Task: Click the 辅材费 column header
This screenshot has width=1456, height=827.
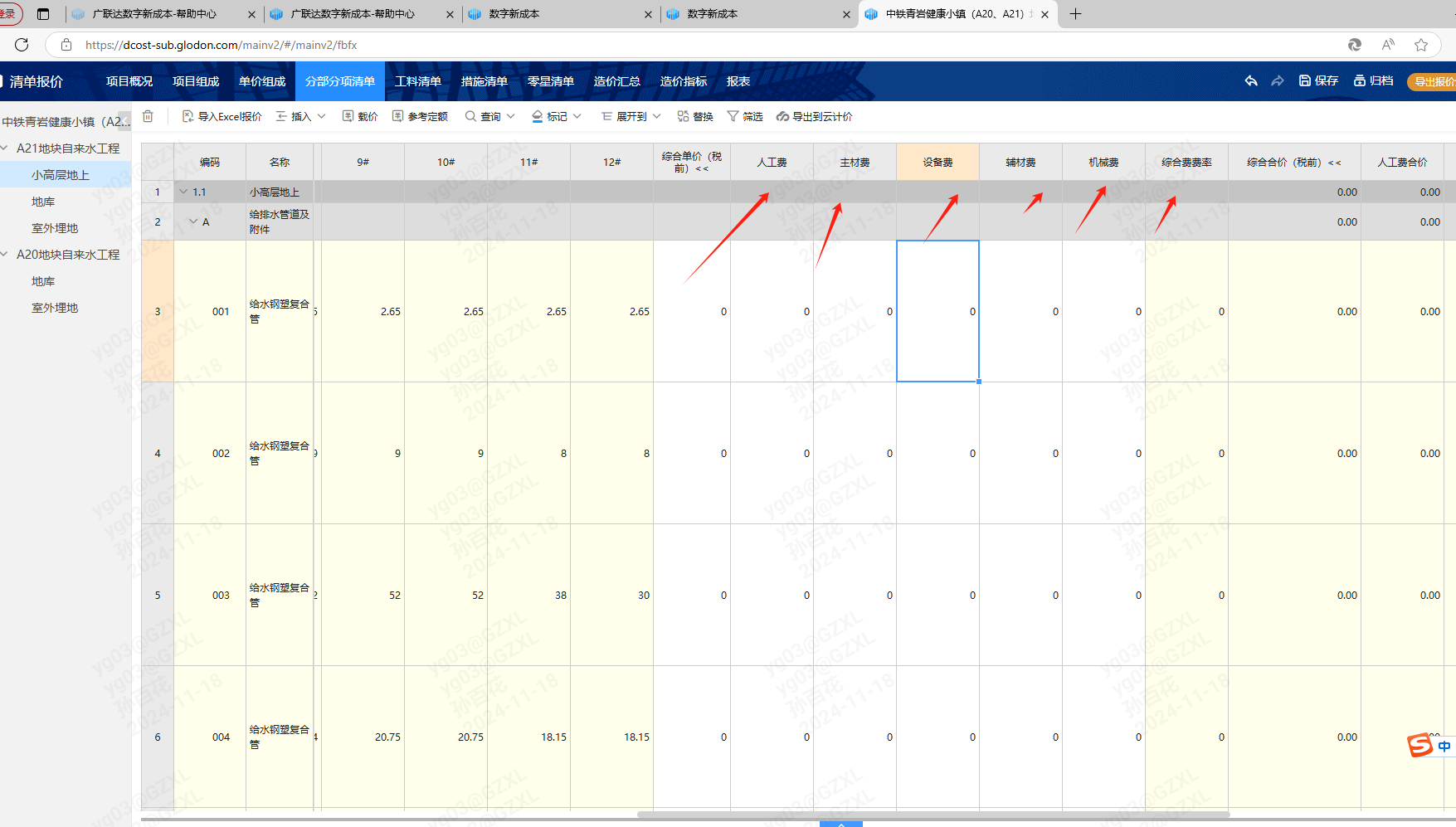Action: click(x=1020, y=162)
